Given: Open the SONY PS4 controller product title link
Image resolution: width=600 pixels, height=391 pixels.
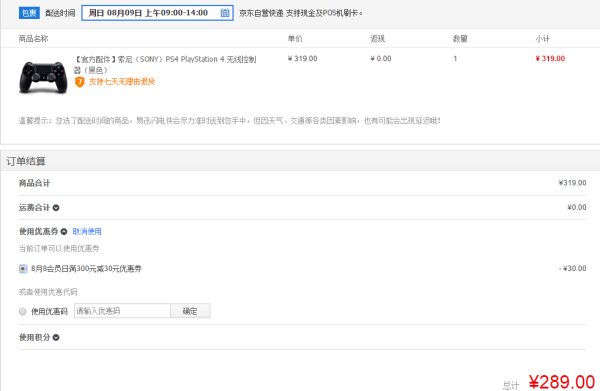Looking at the screenshot, I should tap(165, 64).
